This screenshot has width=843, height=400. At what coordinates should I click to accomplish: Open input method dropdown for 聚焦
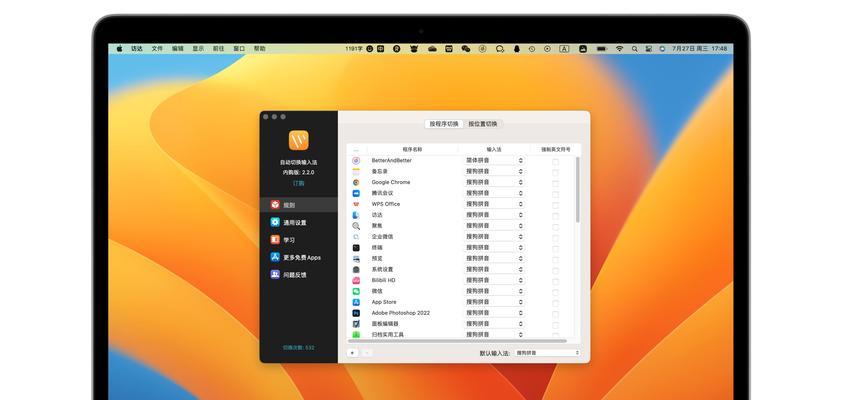(494, 226)
